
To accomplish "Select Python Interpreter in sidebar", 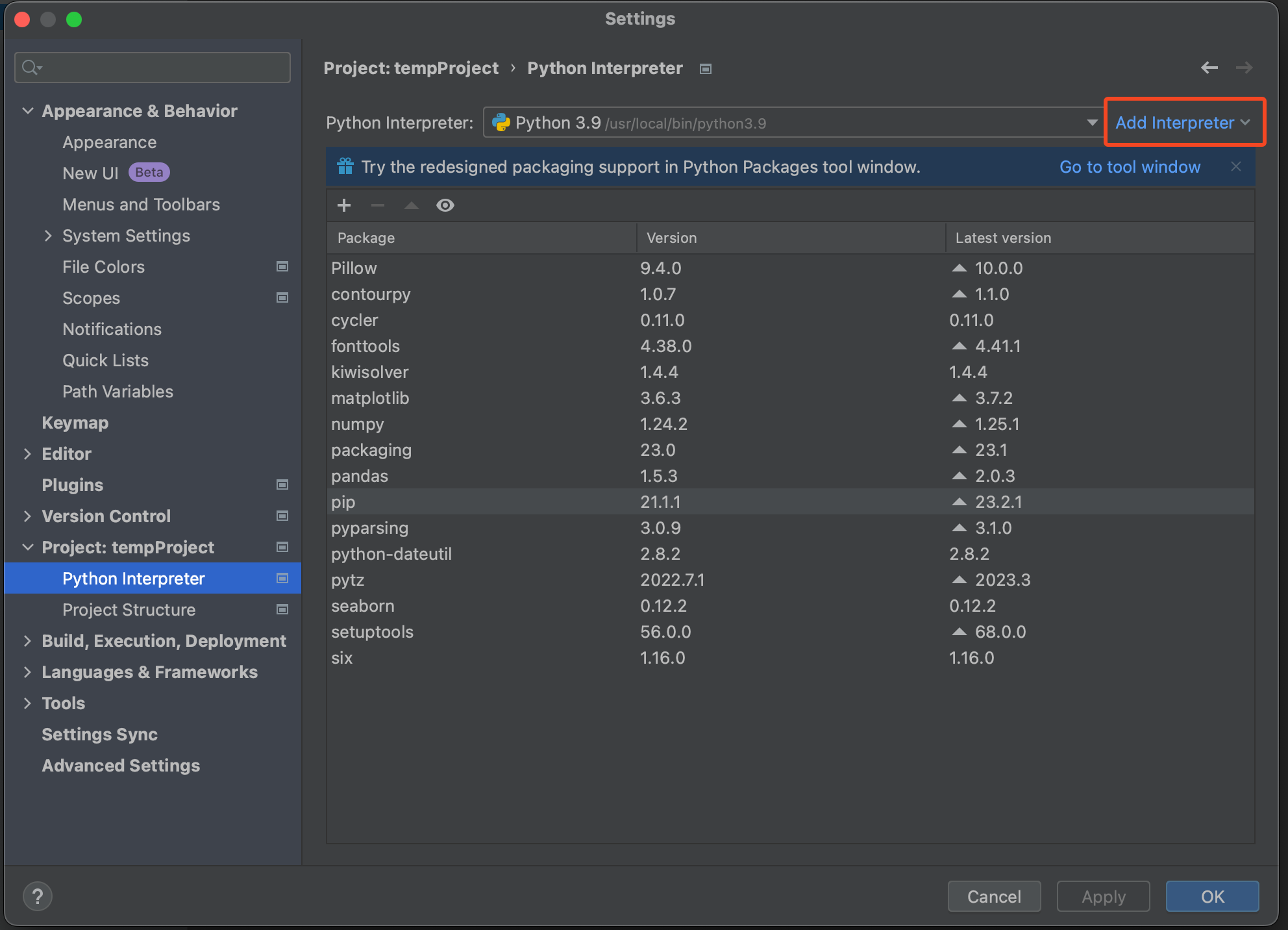I will [153, 578].
